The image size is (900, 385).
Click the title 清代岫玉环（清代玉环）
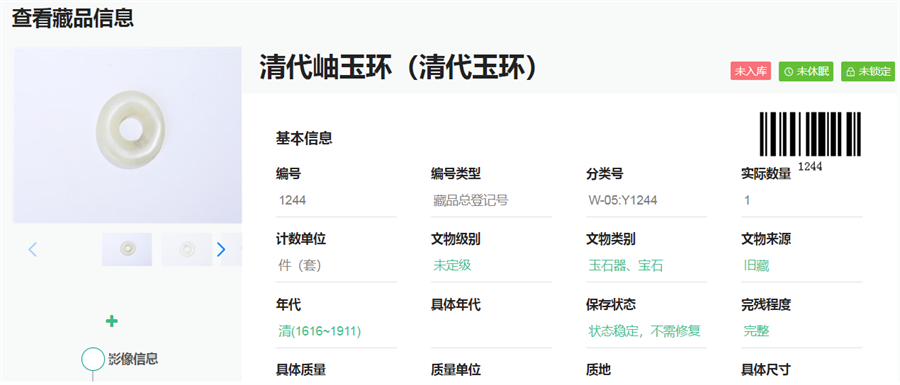tap(398, 68)
